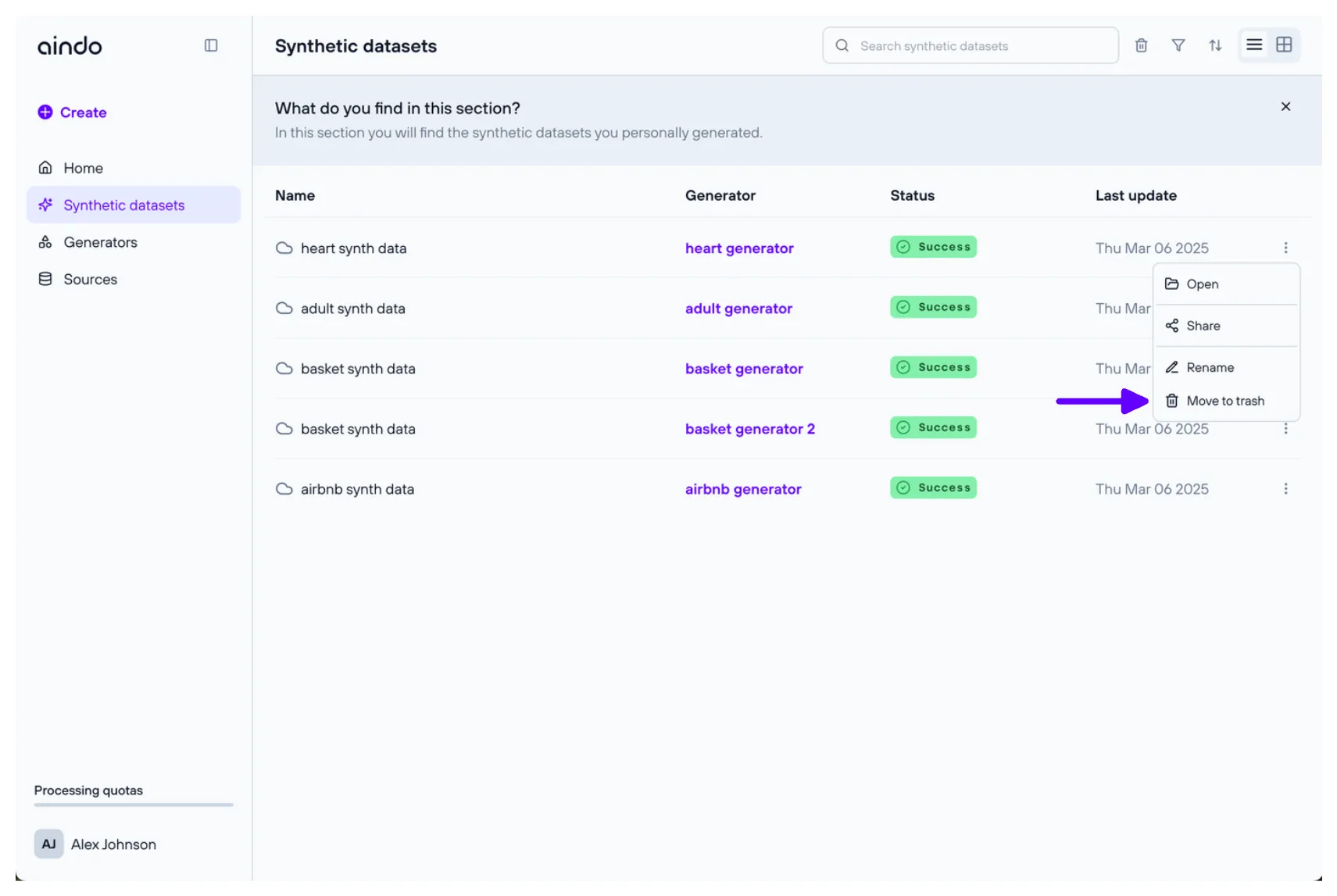Open options for heart synth data row

click(x=1285, y=248)
